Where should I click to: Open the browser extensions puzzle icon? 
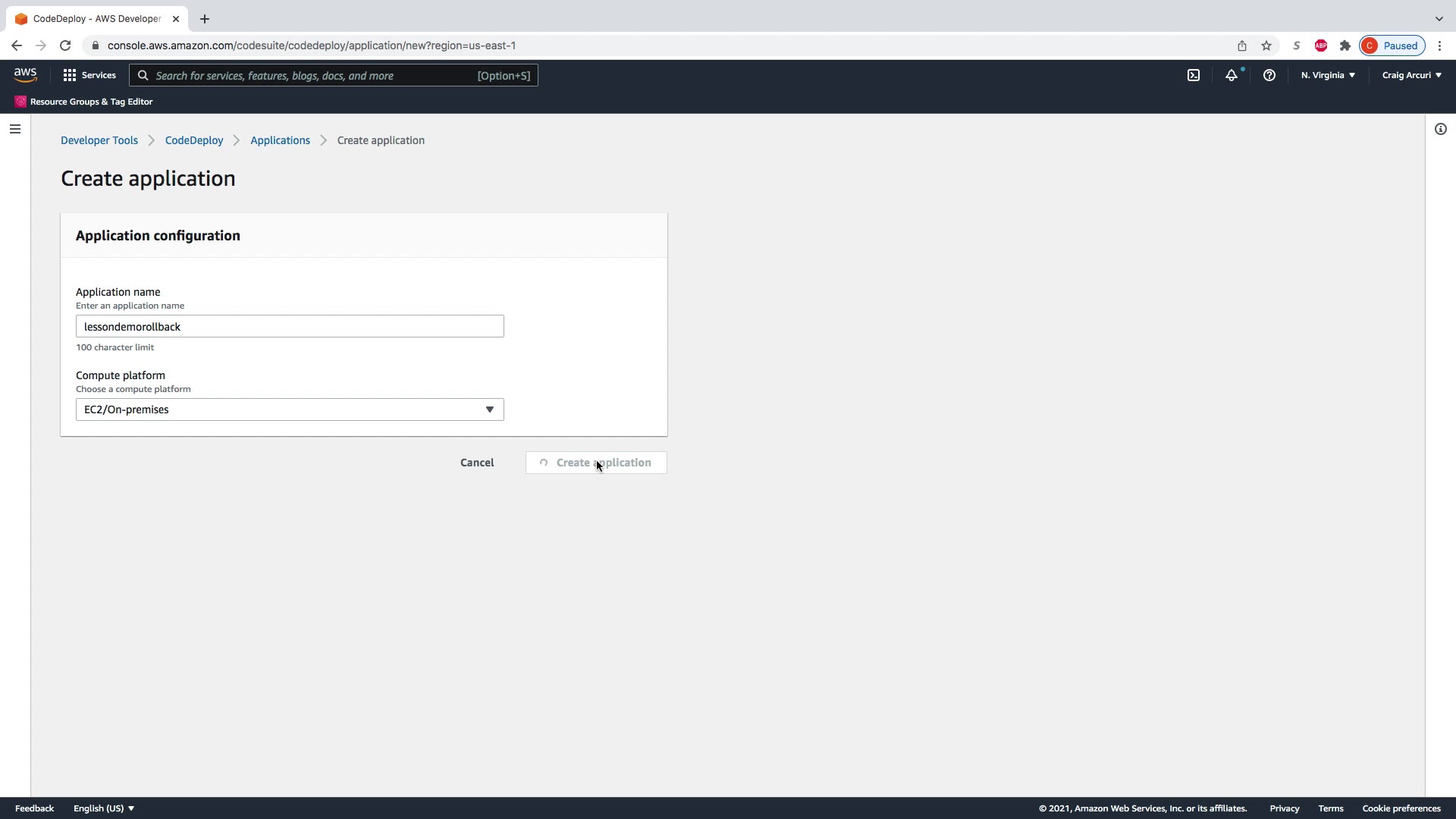click(1345, 45)
